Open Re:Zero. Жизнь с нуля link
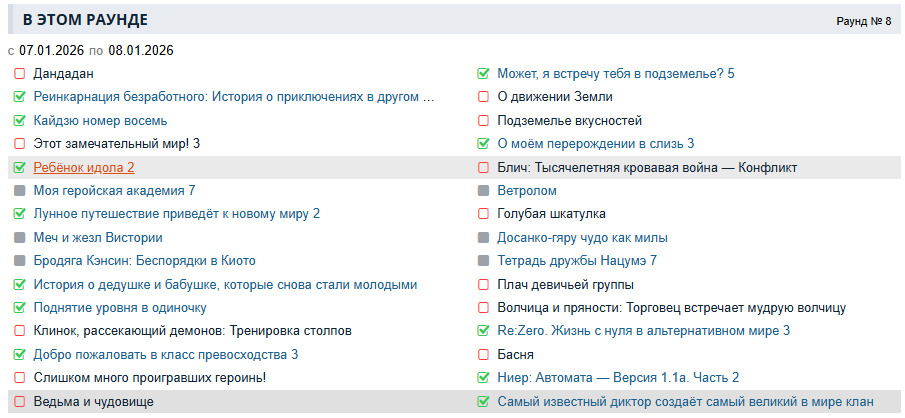The width and height of the screenshot is (905, 418). (644, 331)
